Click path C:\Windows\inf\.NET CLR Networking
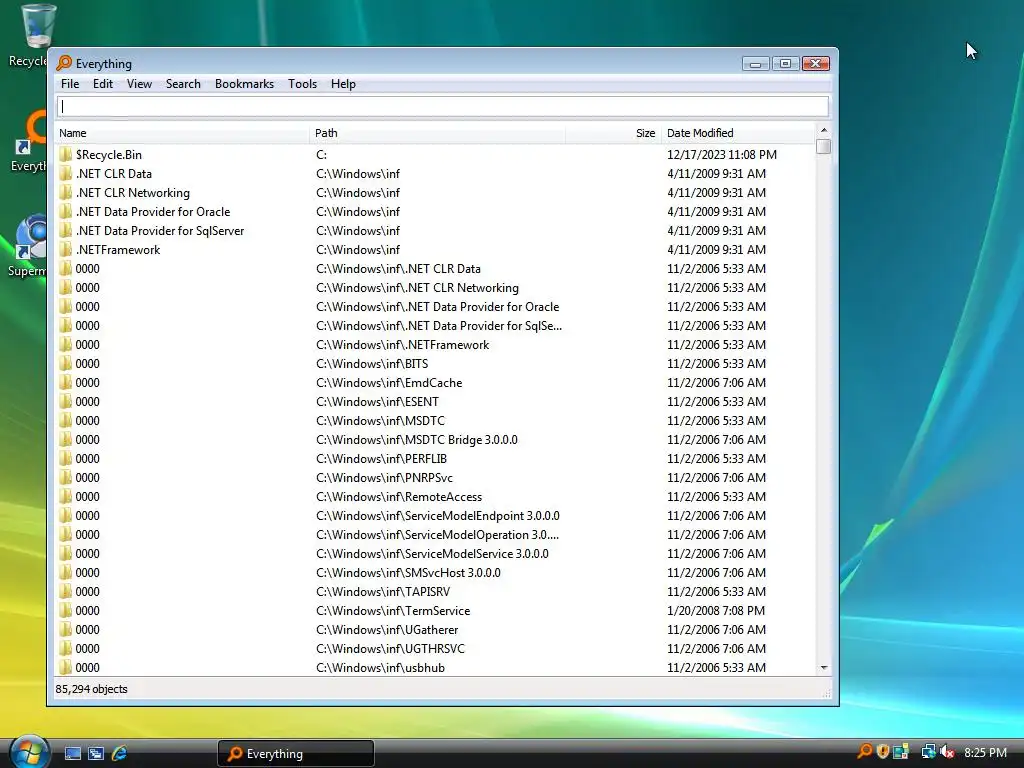1024x768 pixels. pyautogui.click(x=417, y=288)
